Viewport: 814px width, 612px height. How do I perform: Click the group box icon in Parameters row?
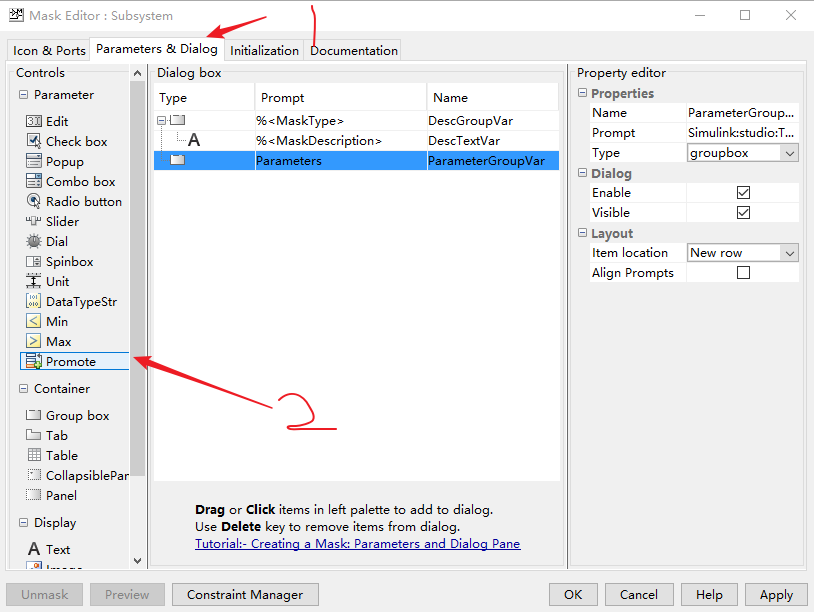coord(178,160)
